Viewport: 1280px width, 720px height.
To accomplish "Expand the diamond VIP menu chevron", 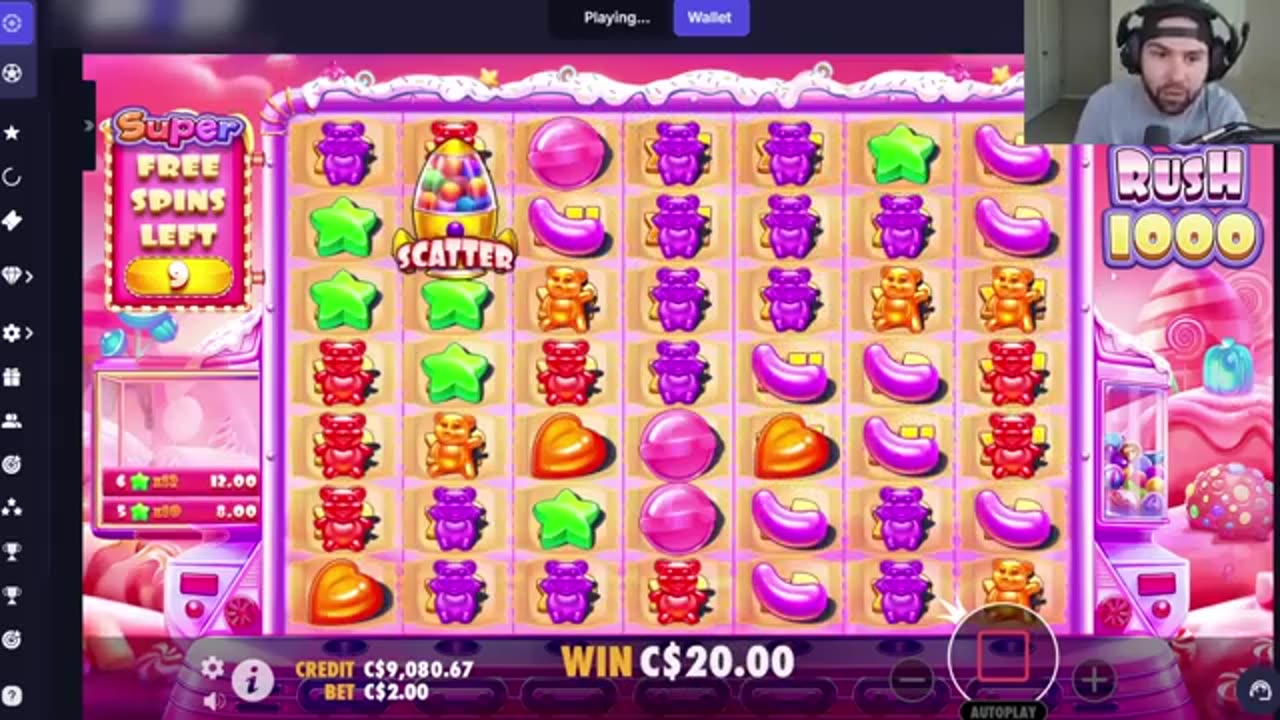I will point(29,276).
